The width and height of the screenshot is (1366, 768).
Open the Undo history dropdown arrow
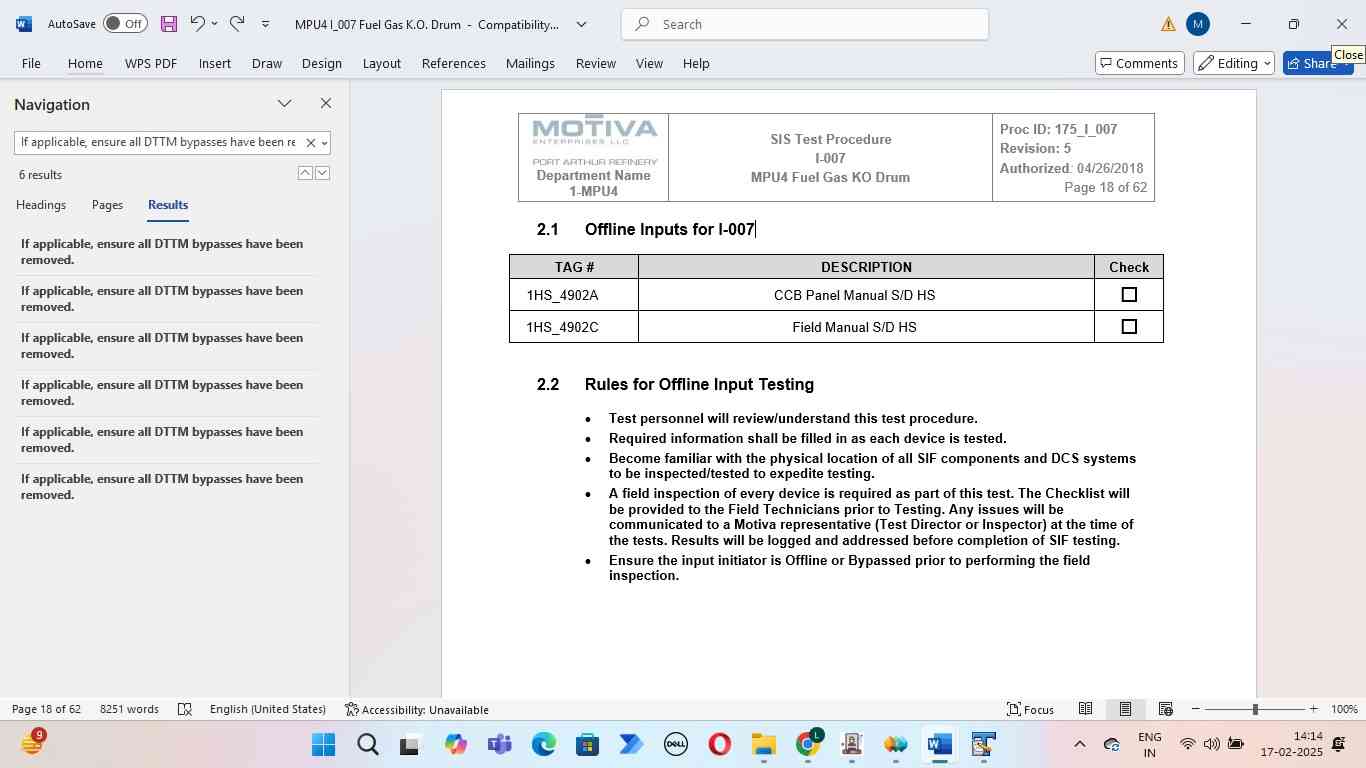(214, 24)
